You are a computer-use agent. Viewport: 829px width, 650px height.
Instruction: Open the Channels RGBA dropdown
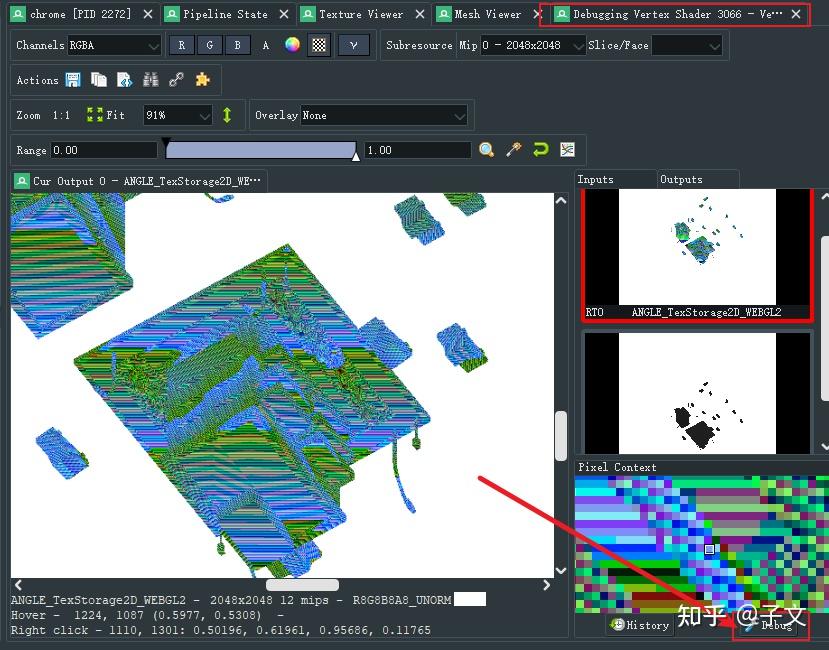[113, 45]
